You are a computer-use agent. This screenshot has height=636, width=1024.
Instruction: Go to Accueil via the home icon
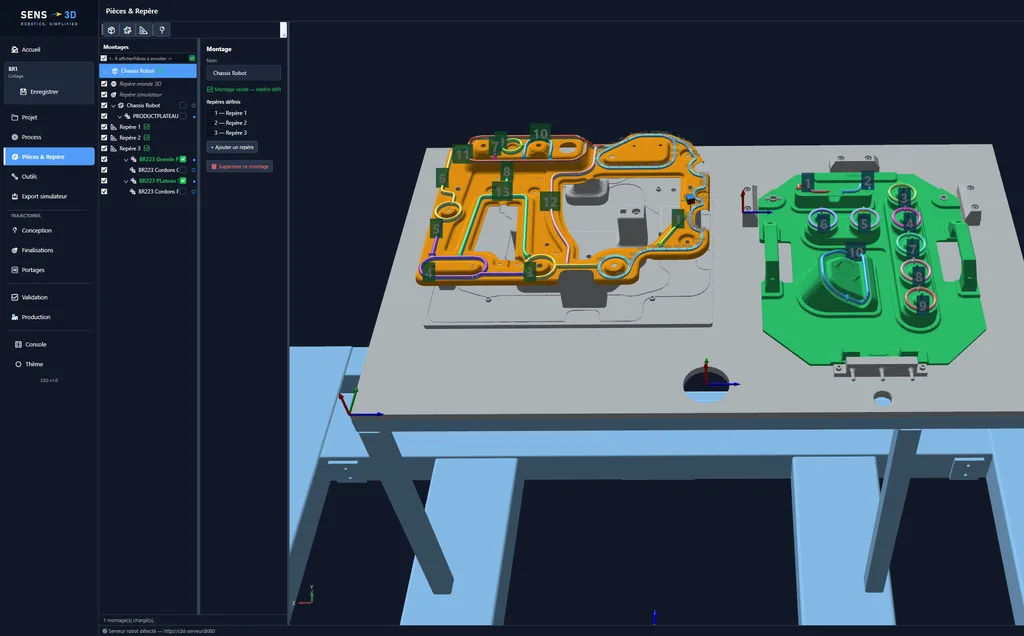coord(15,50)
